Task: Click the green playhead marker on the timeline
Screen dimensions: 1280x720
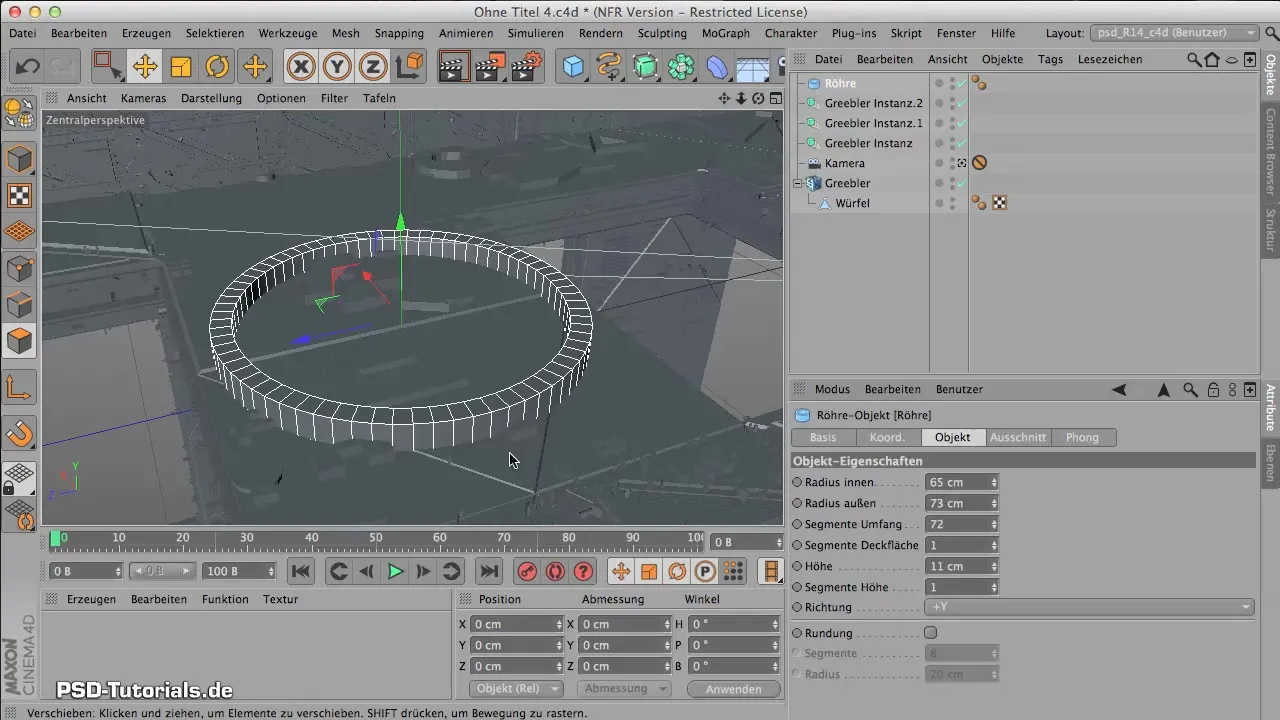Action: tap(55, 538)
